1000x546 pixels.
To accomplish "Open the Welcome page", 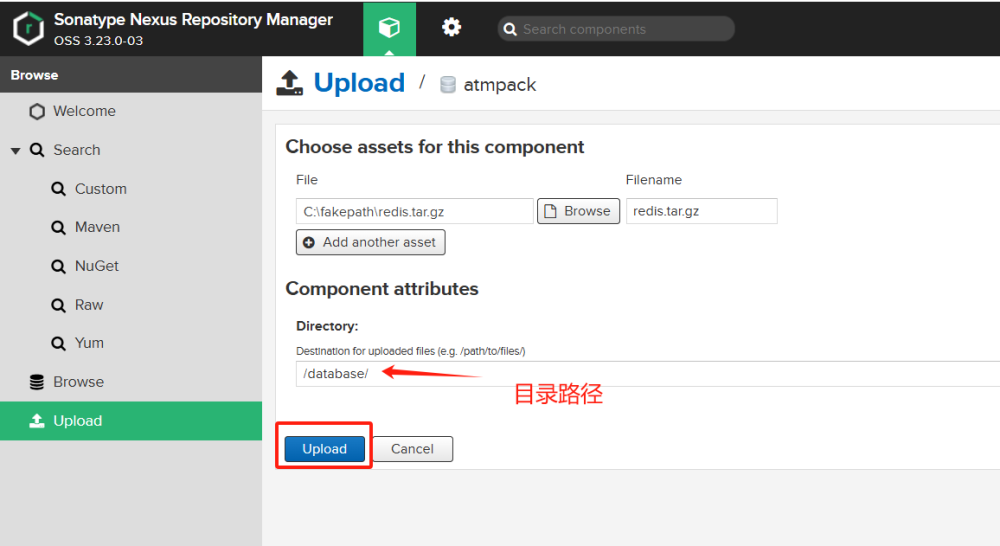I will (x=84, y=111).
